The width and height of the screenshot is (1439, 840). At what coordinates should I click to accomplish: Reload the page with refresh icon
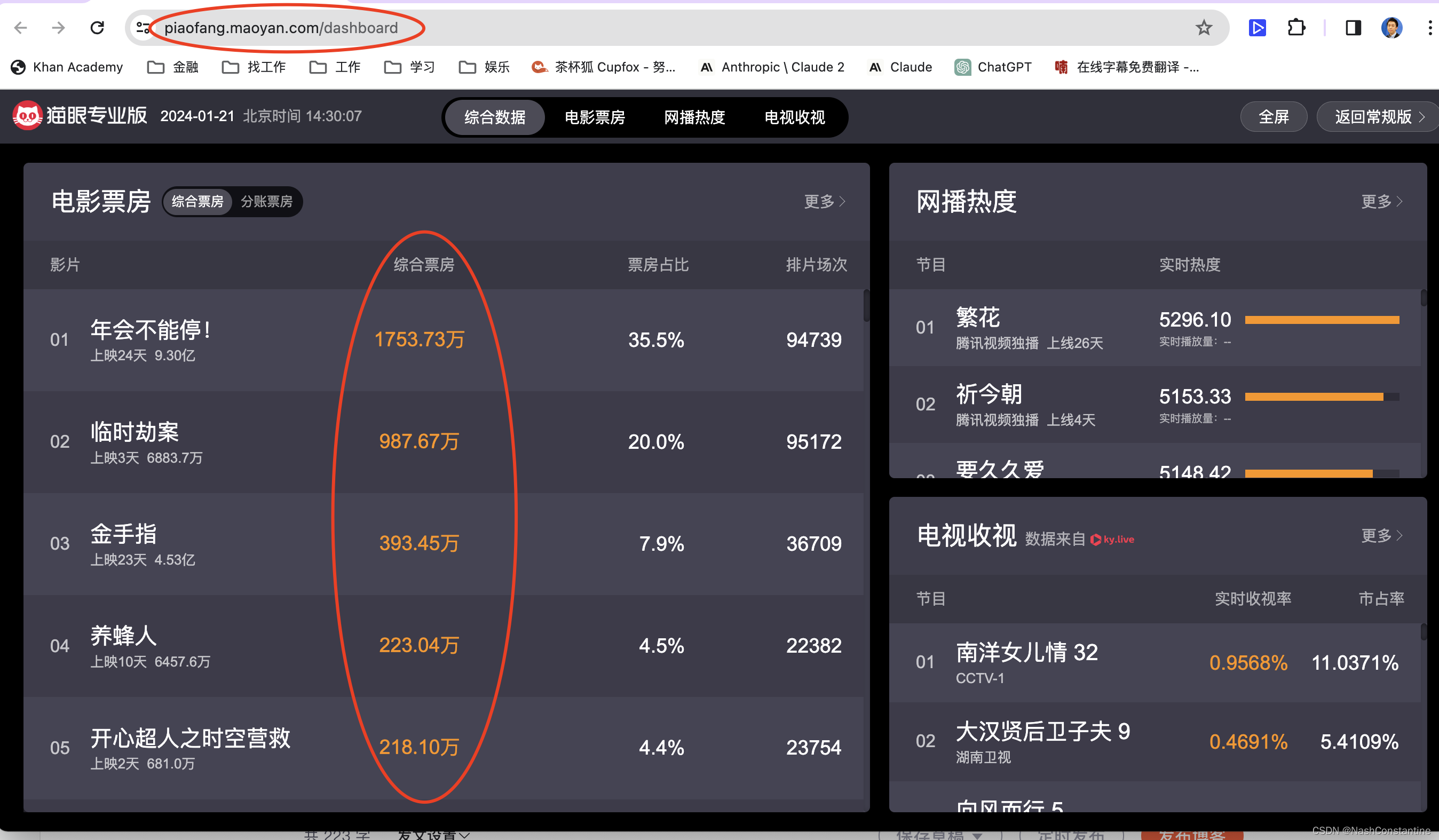point(97,27)
